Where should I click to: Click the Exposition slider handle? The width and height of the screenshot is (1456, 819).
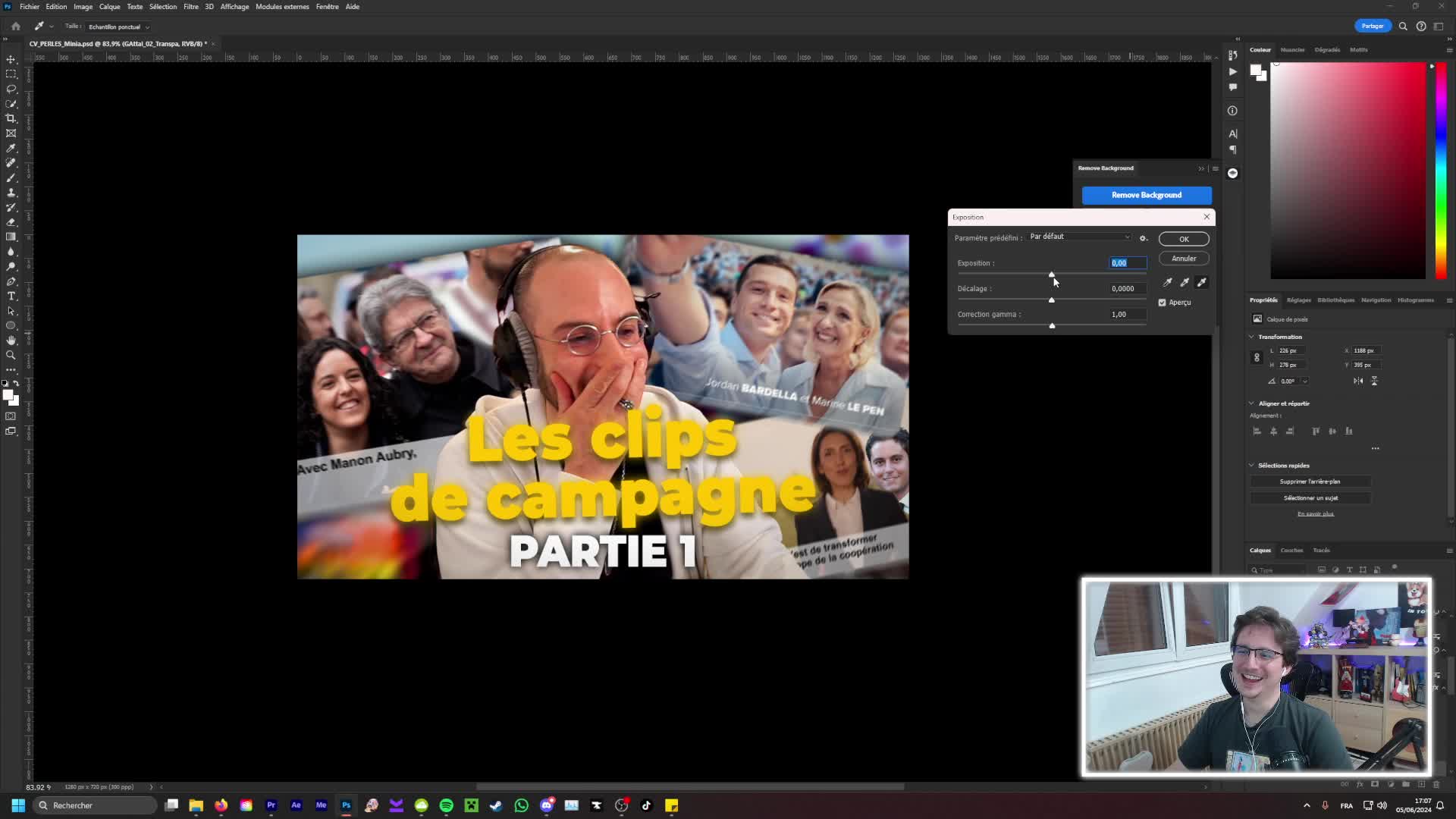click(x=1051, y=275)
